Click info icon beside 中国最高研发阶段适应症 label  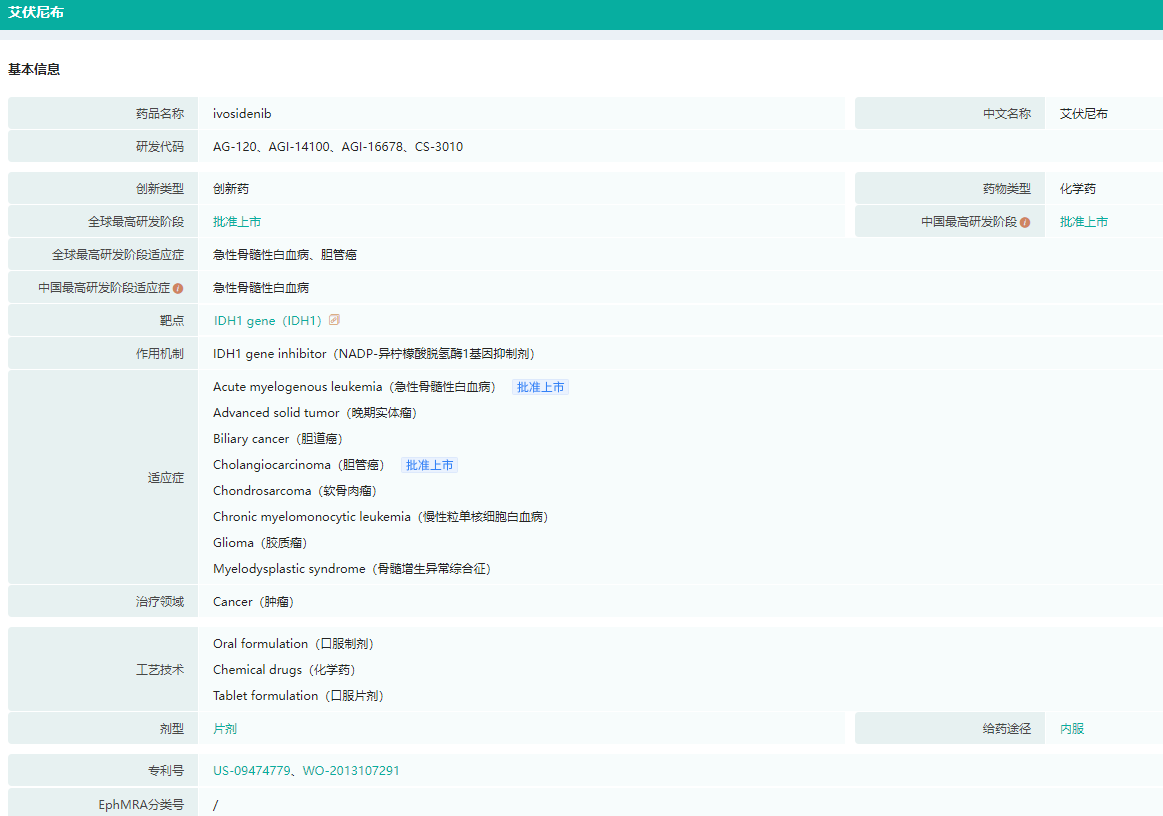[x=178, y=288]
